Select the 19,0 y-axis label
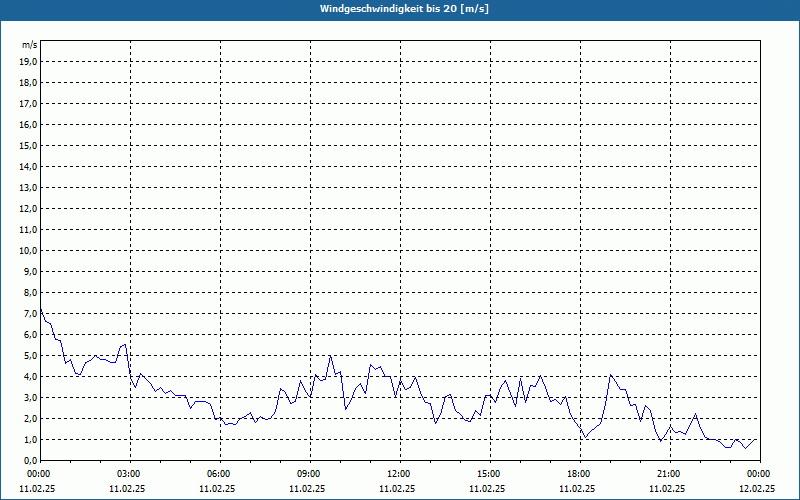 pos(28,62)
